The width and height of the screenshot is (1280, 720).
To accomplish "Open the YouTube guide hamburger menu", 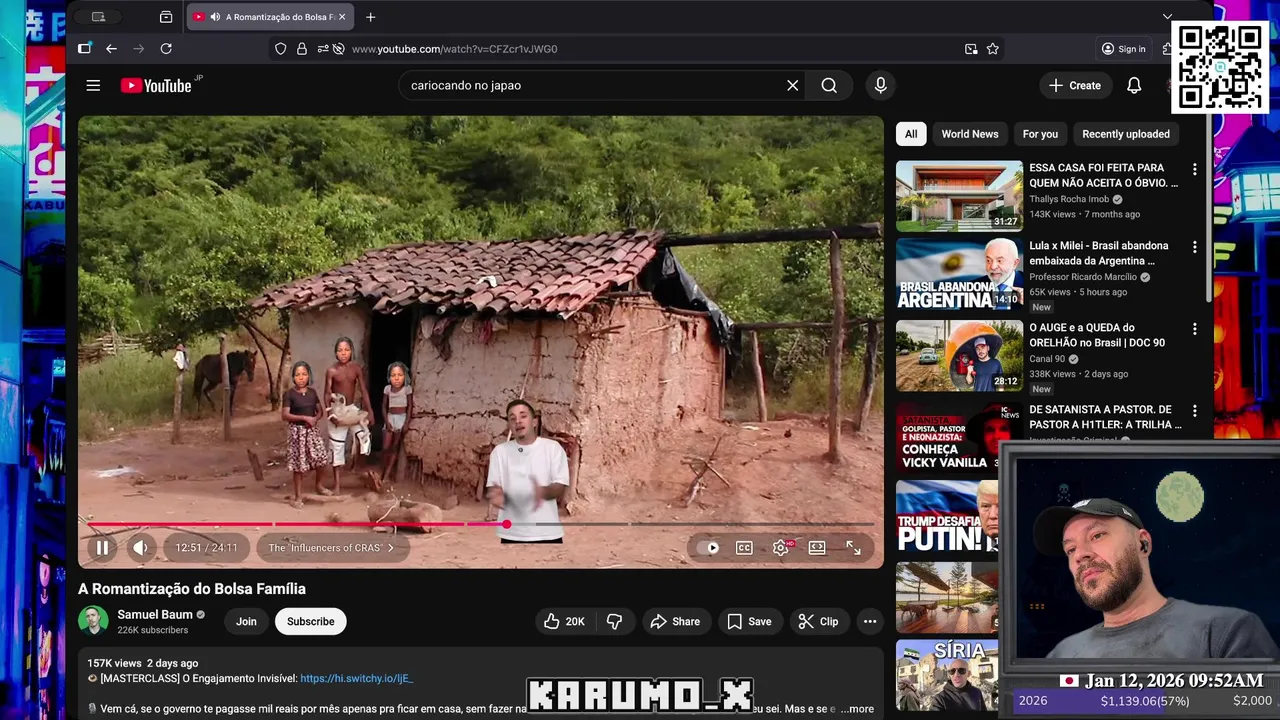I will tap(93, 85).
